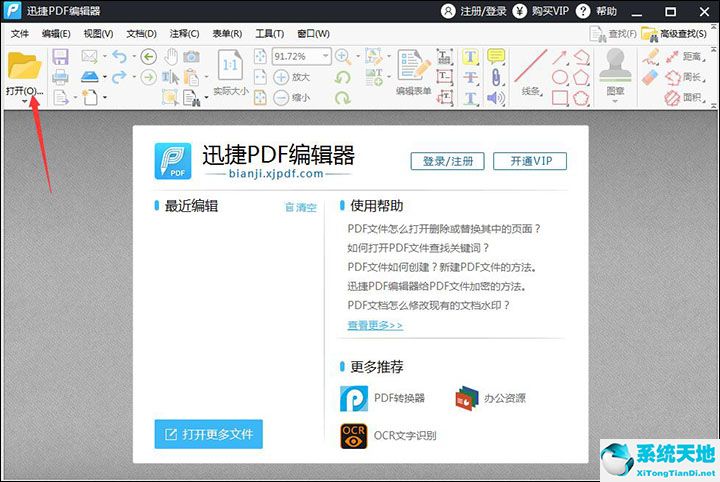This screenshot has height=482, width=720.
Task: Select the Perimeter (周长) measuring tool
Action: pos(686,77)
